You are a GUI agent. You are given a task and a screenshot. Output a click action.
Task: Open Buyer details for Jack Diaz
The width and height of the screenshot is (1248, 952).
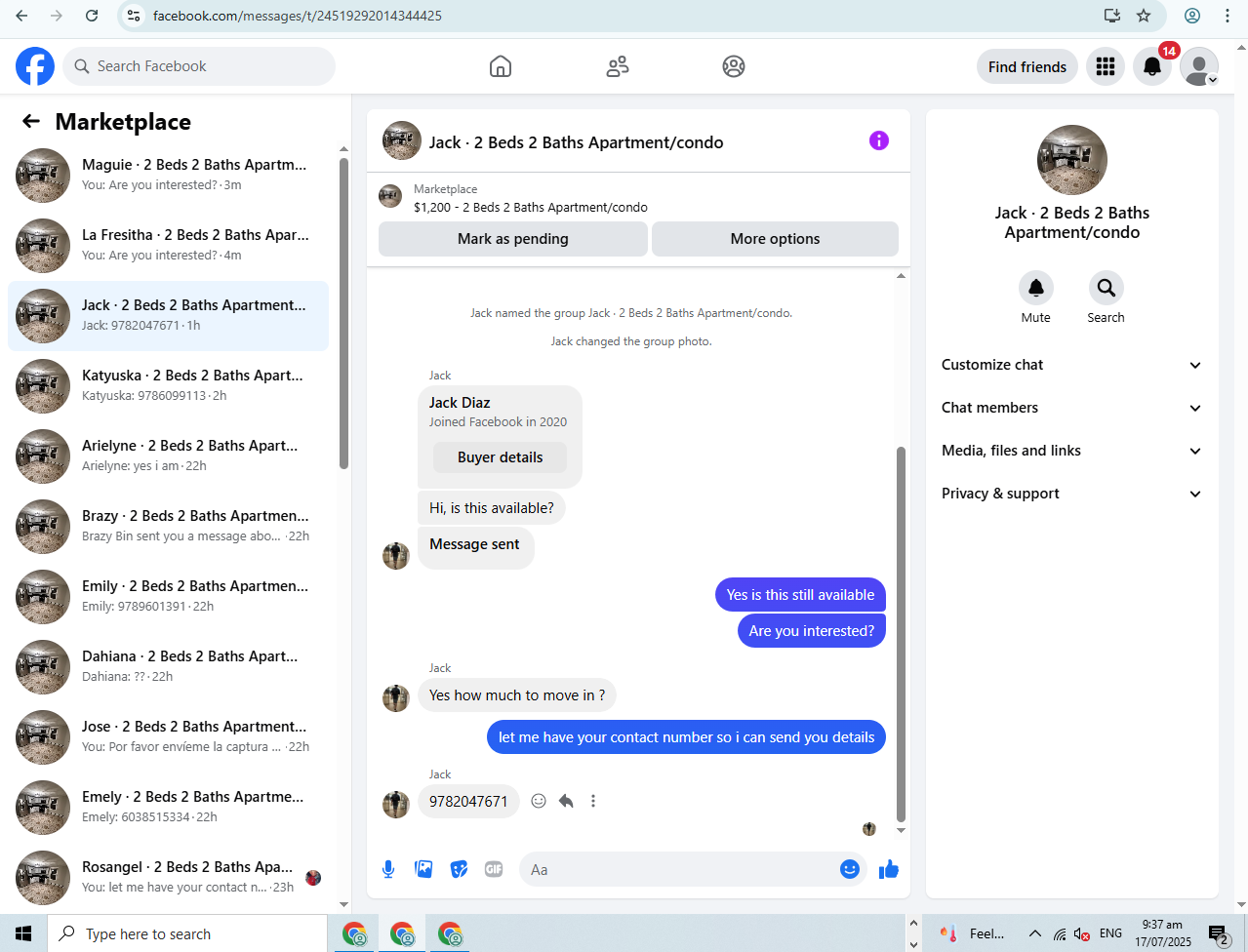click(x=501, y=457)
